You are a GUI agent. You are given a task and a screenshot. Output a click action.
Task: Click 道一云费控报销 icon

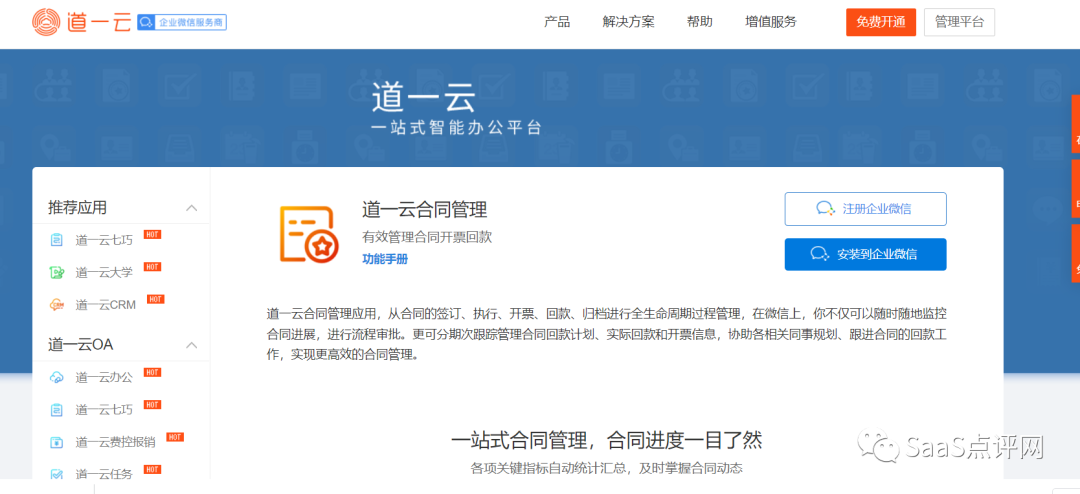click(x=56, y=442)
